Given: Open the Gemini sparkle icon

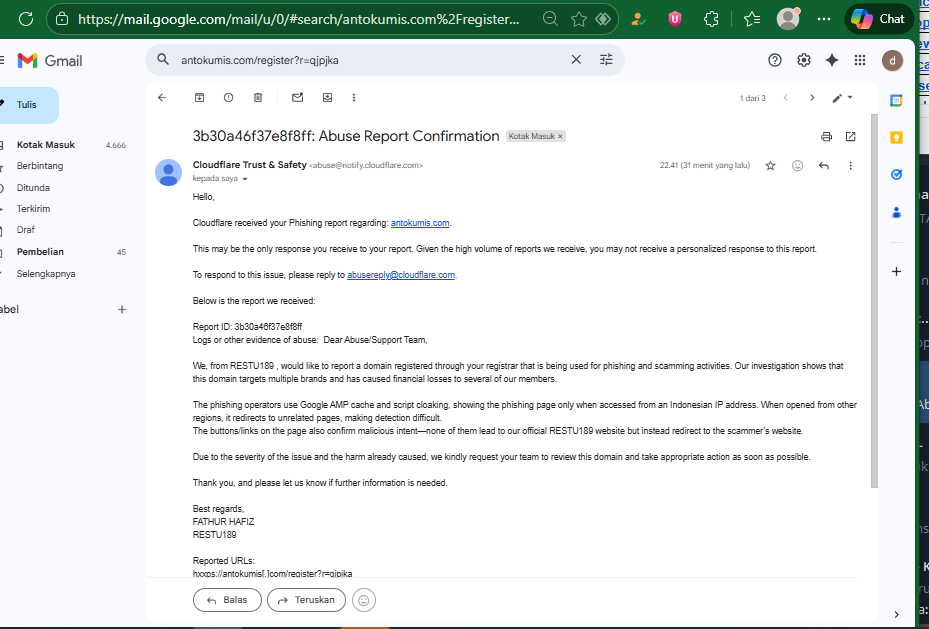Looking at the screenshot, I should [x=832, y=60].
